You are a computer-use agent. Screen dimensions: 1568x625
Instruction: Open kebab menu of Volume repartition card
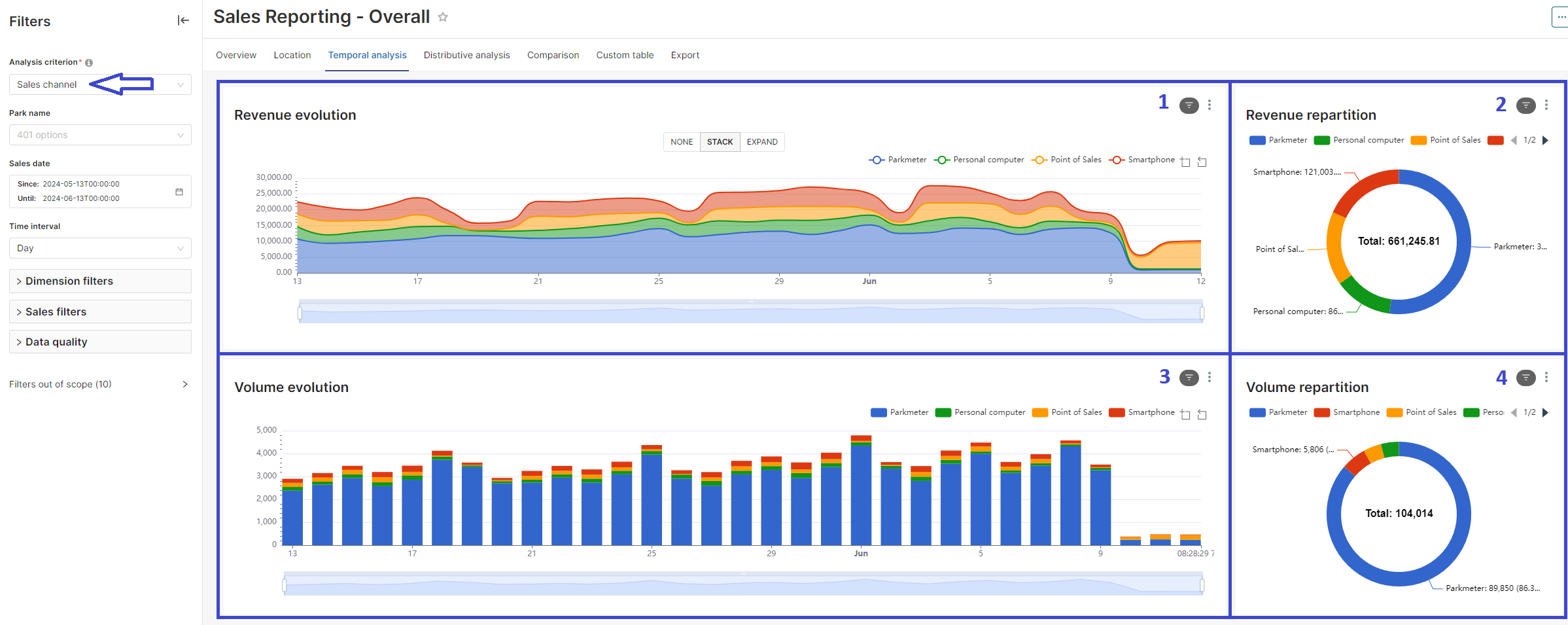pos(1546,377)
